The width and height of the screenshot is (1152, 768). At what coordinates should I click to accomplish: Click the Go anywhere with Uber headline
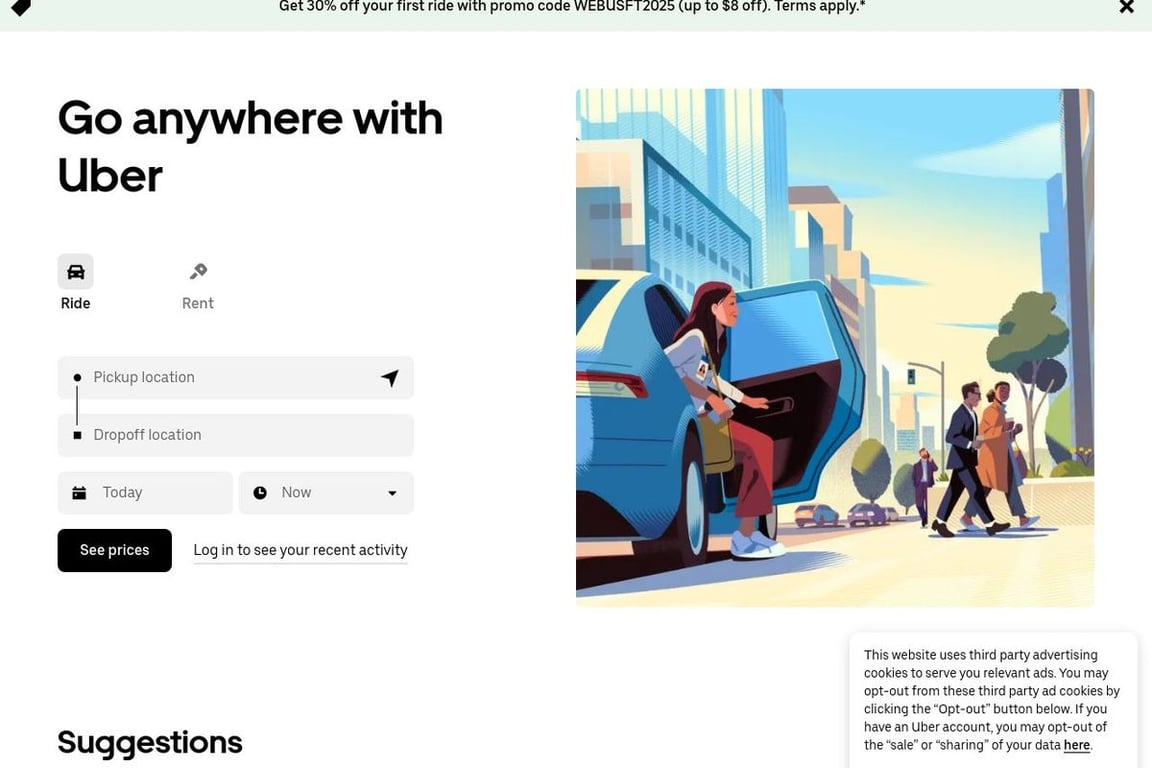click(x=251, y=147)
